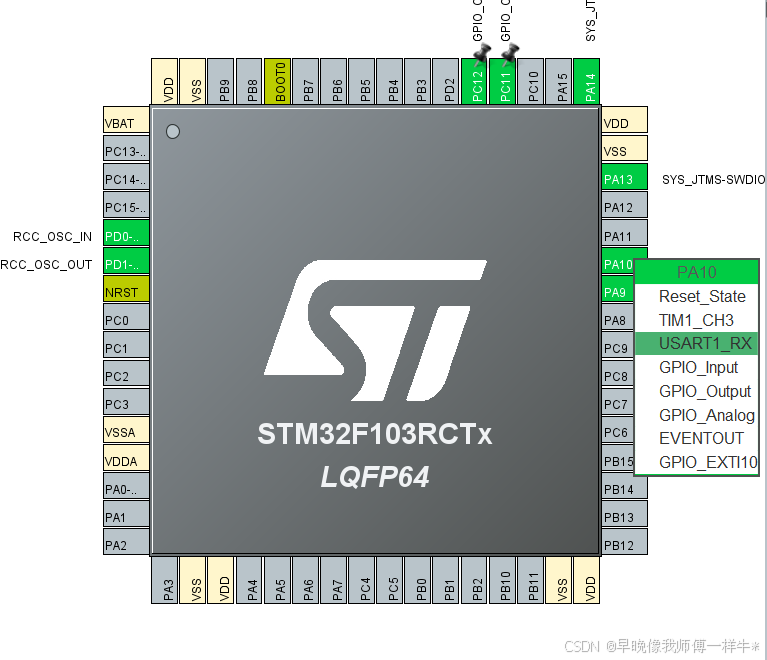Viewport: 767px width, 660px height.
Task: Select pin PB10
Action: point(502,580)
